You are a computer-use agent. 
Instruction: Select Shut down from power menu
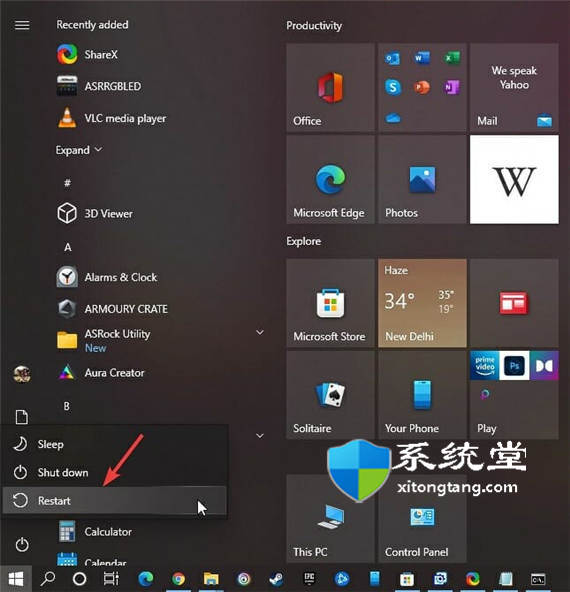(115, 472)
